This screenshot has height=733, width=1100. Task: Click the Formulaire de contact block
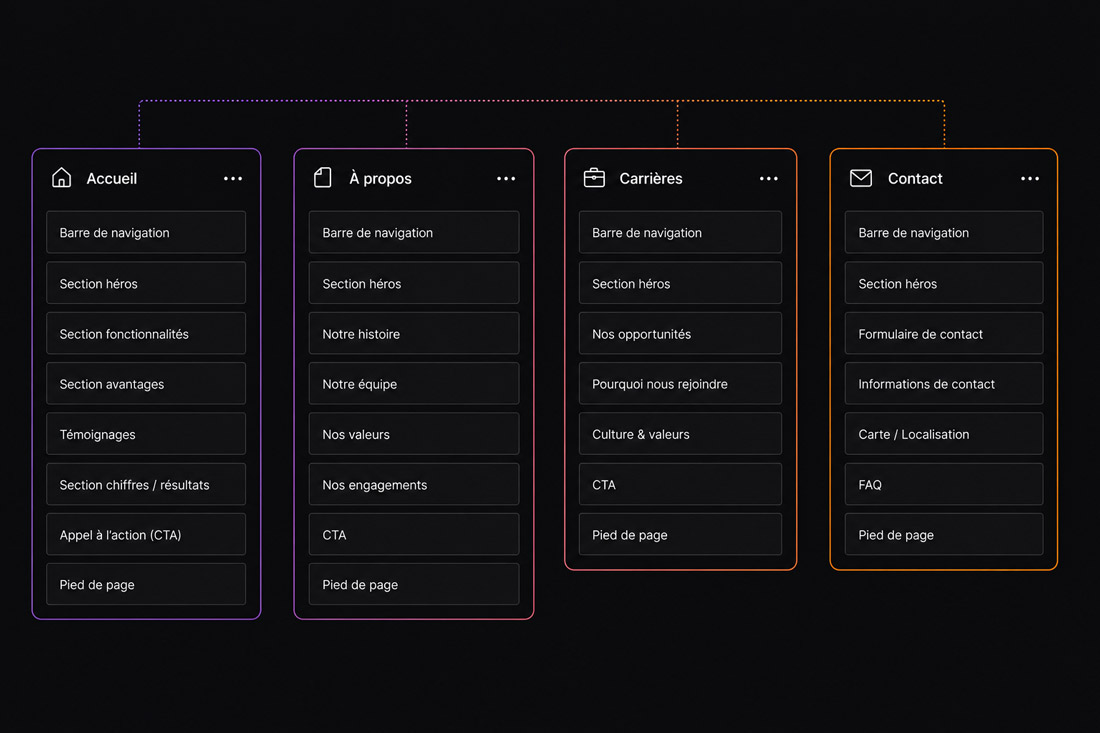pos(944,334)
